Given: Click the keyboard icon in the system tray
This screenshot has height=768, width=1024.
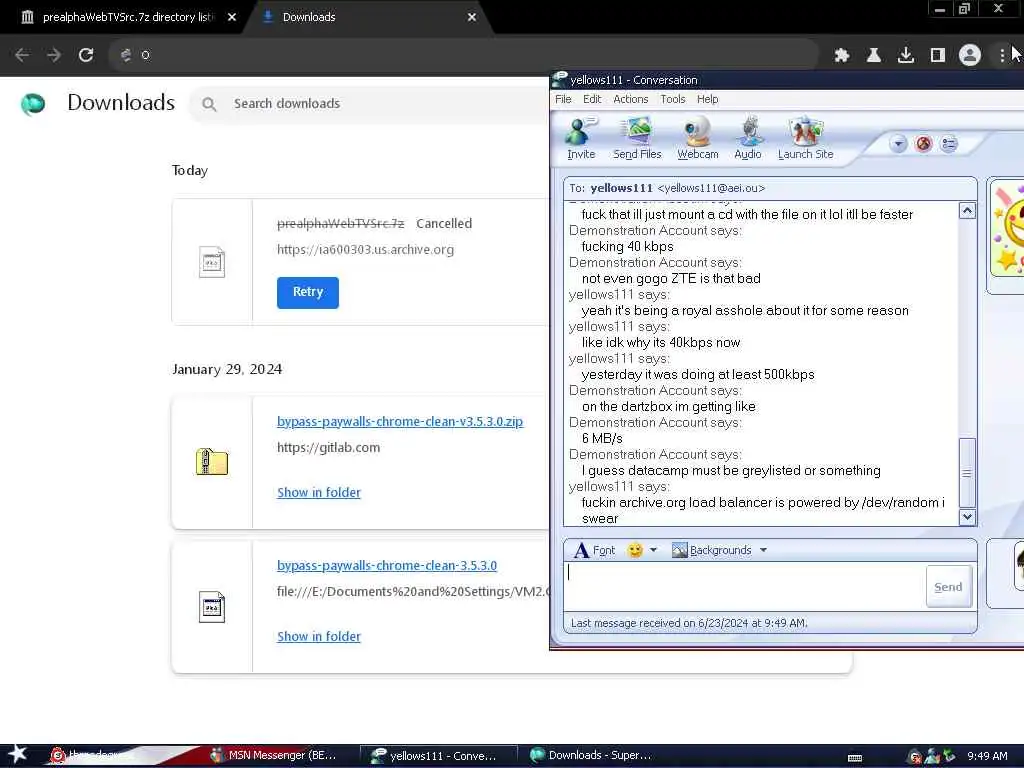Looking at the screenshot, I should pos(854,758).
